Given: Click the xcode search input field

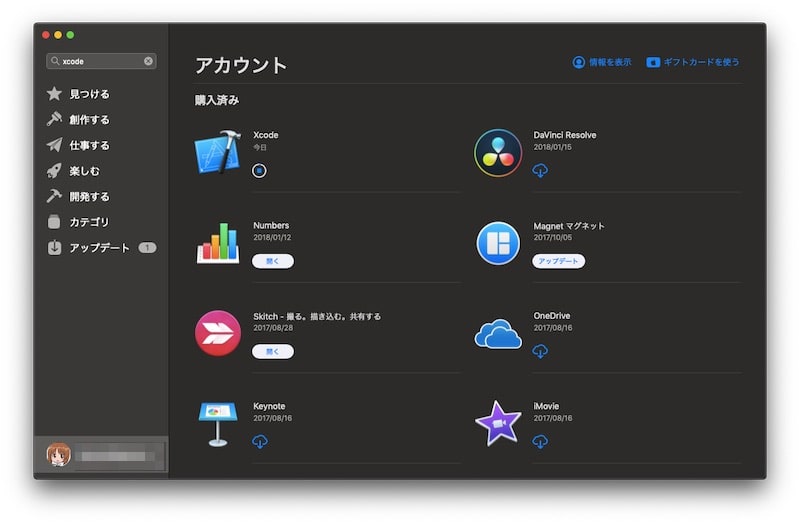Looking at the screenshot, I should click(101, 61).
